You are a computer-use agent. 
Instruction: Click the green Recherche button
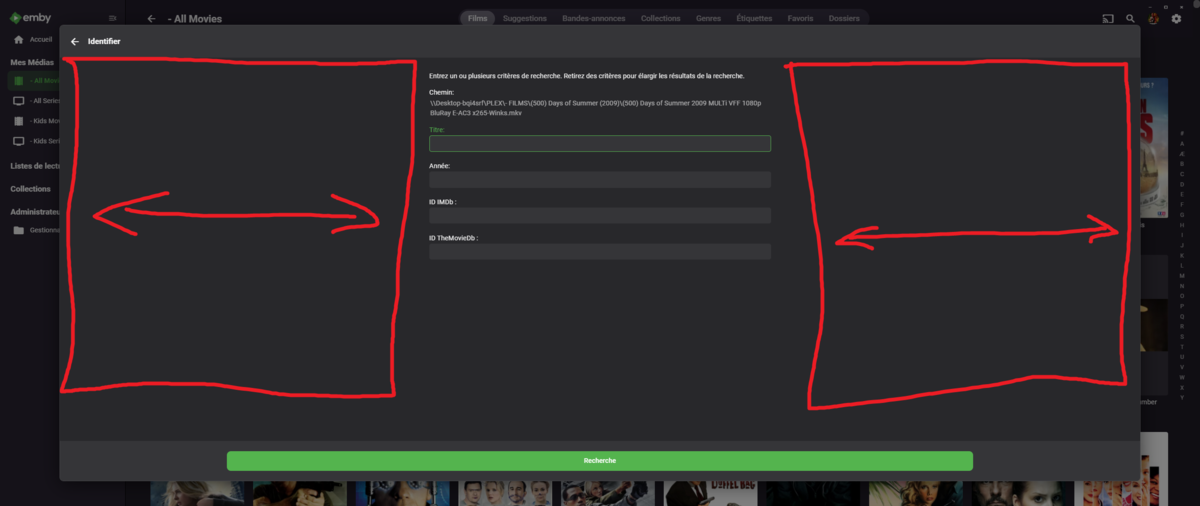(x=600, y=460)
